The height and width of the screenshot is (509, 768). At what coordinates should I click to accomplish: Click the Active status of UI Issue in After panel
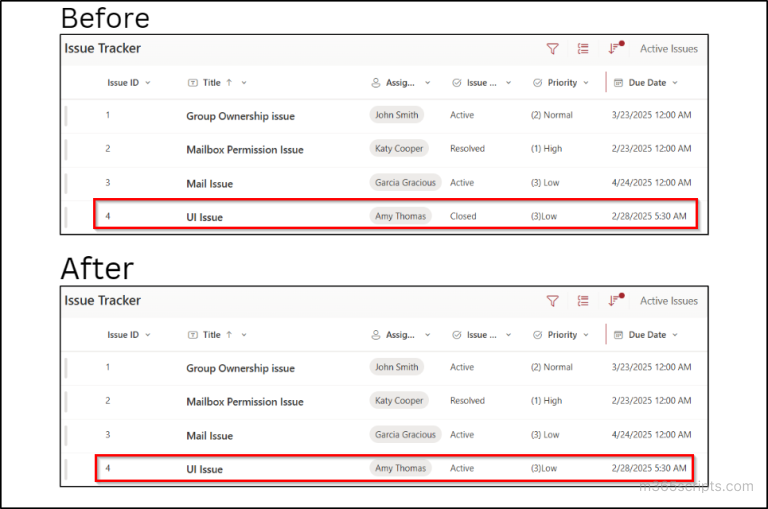point(462,468)
